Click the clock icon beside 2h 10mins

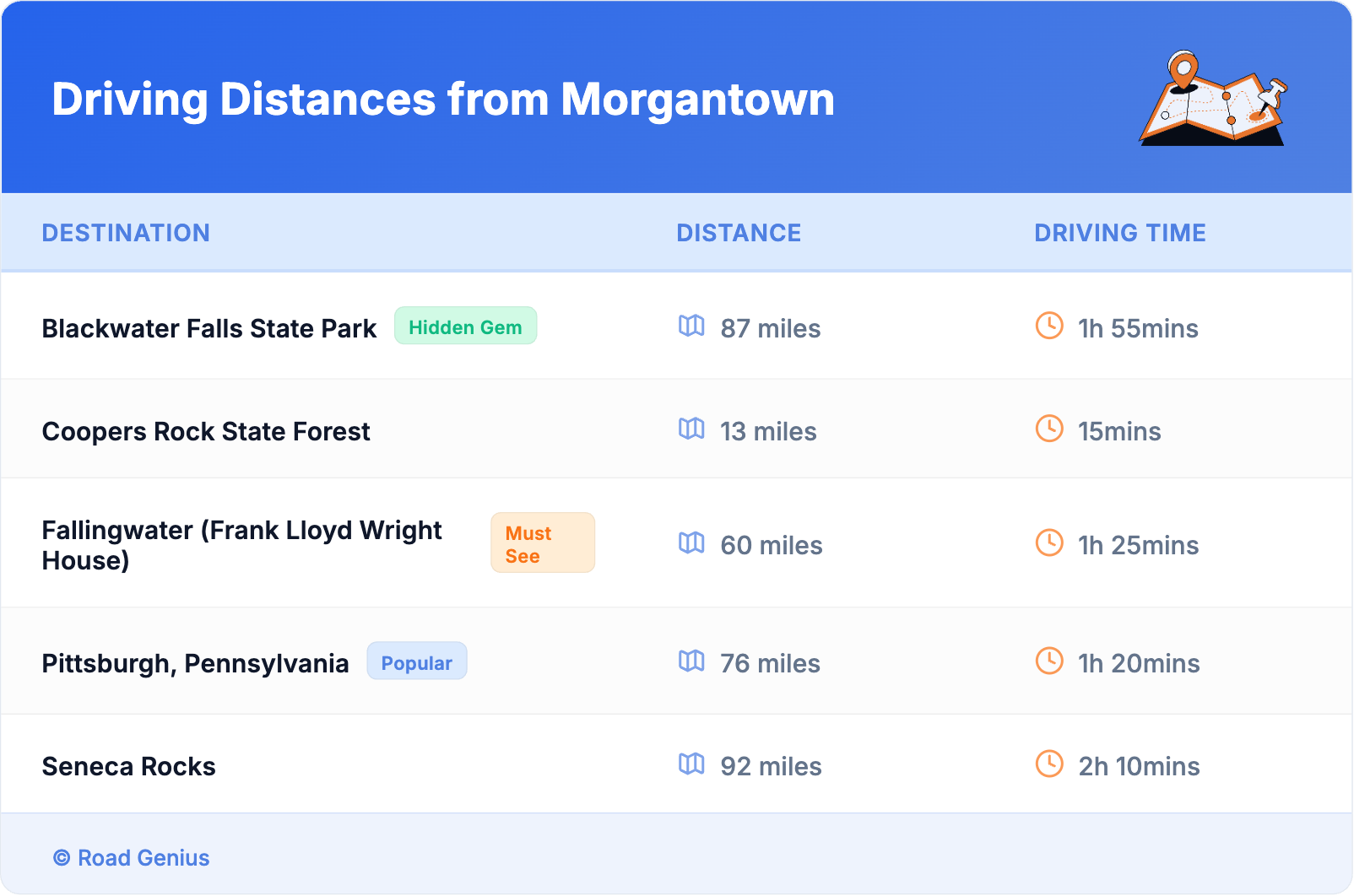[1049, 764]
